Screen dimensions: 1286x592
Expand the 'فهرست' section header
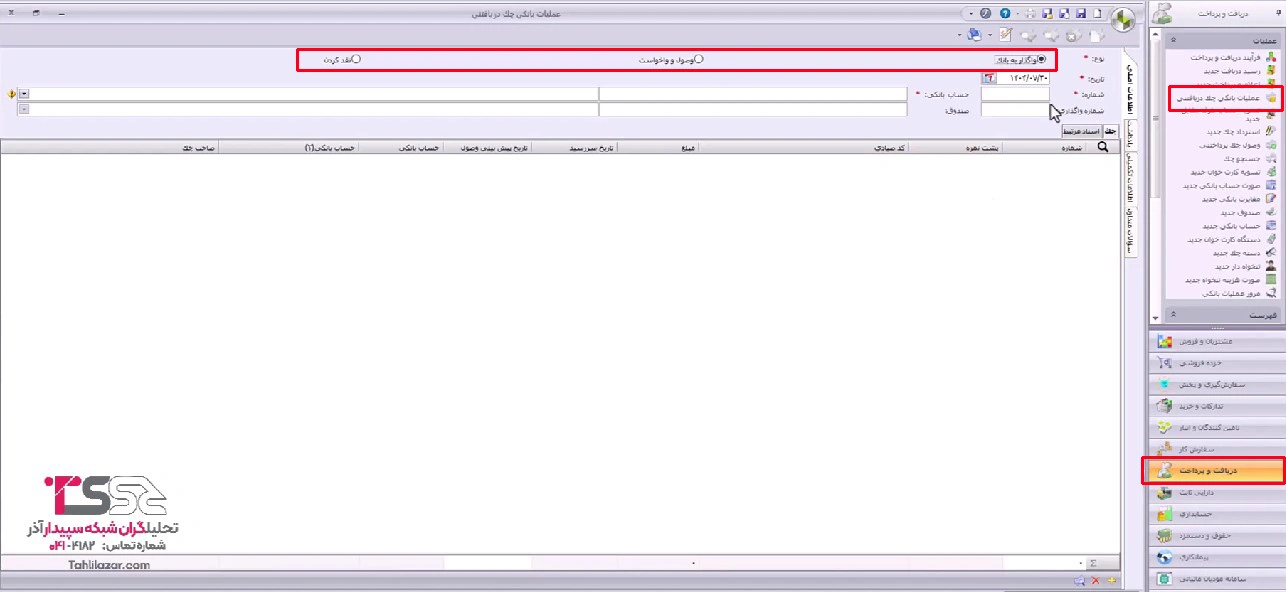(x=1223, y=315)
